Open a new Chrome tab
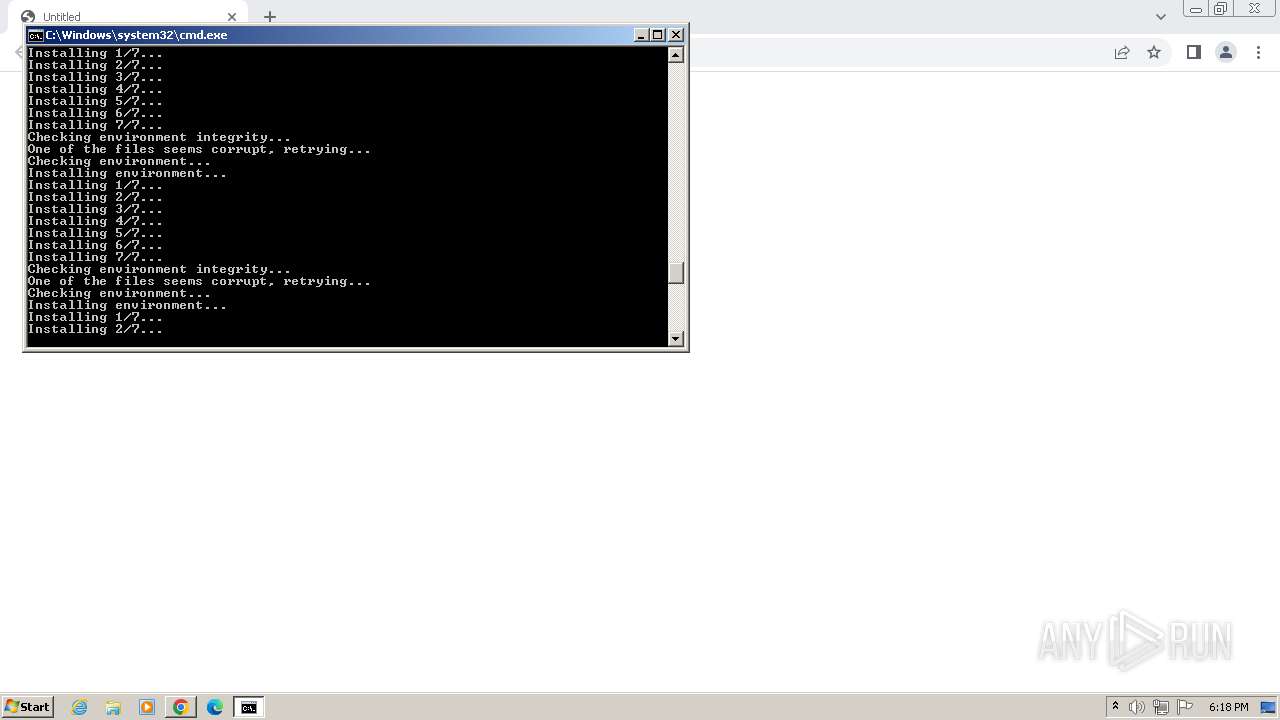 [x=270, y=17]
